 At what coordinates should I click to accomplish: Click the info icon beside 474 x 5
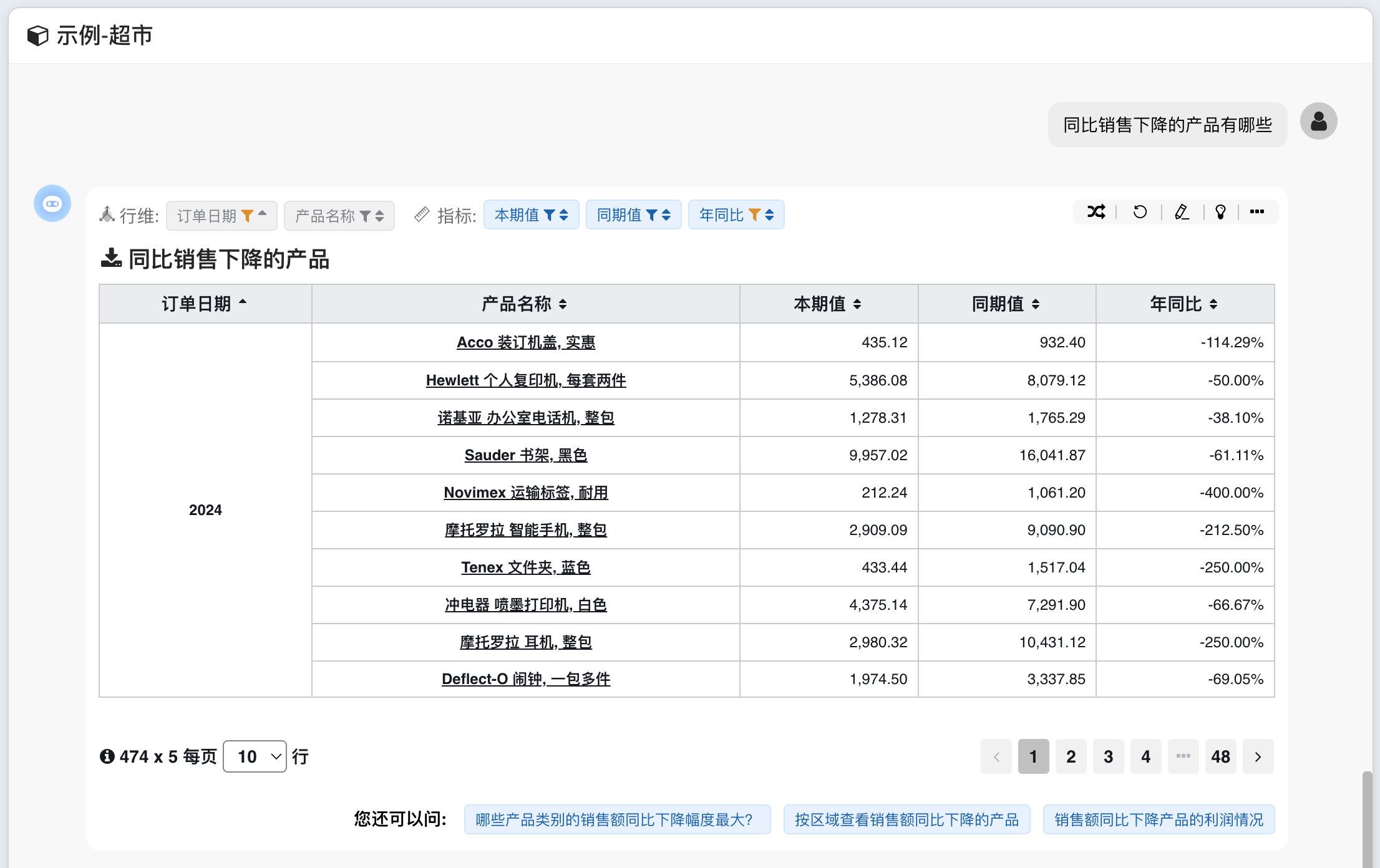click(x=107, y=756)
